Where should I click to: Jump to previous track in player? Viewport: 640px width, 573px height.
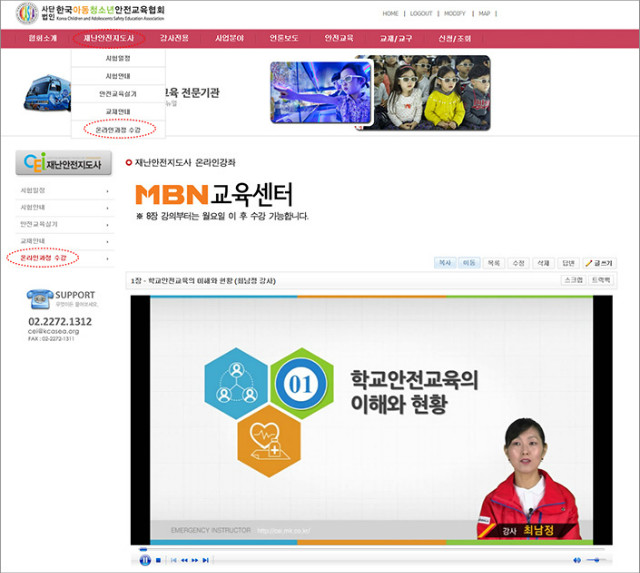(174, 560)
